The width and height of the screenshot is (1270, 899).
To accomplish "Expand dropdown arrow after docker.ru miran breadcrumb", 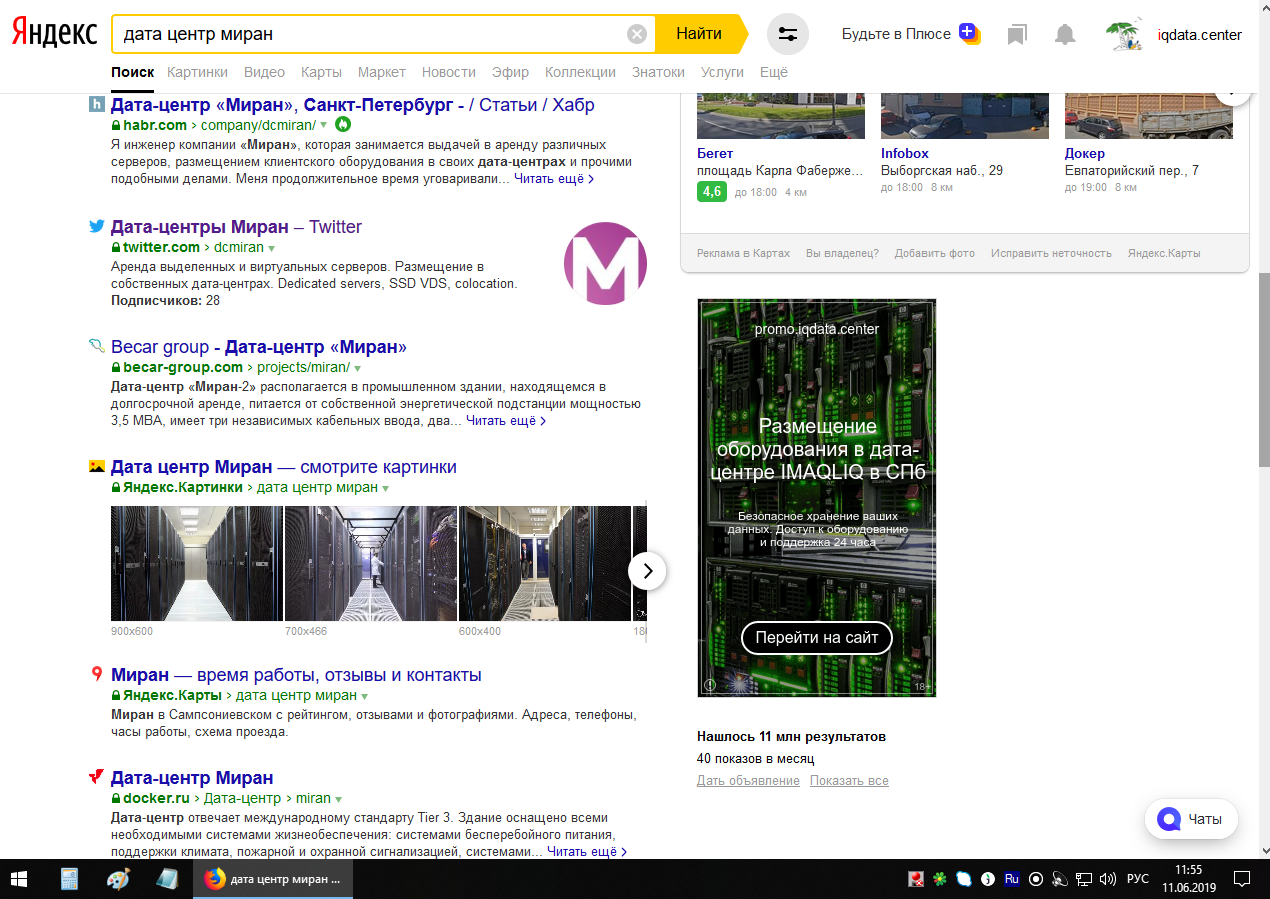I will [339, 799].
